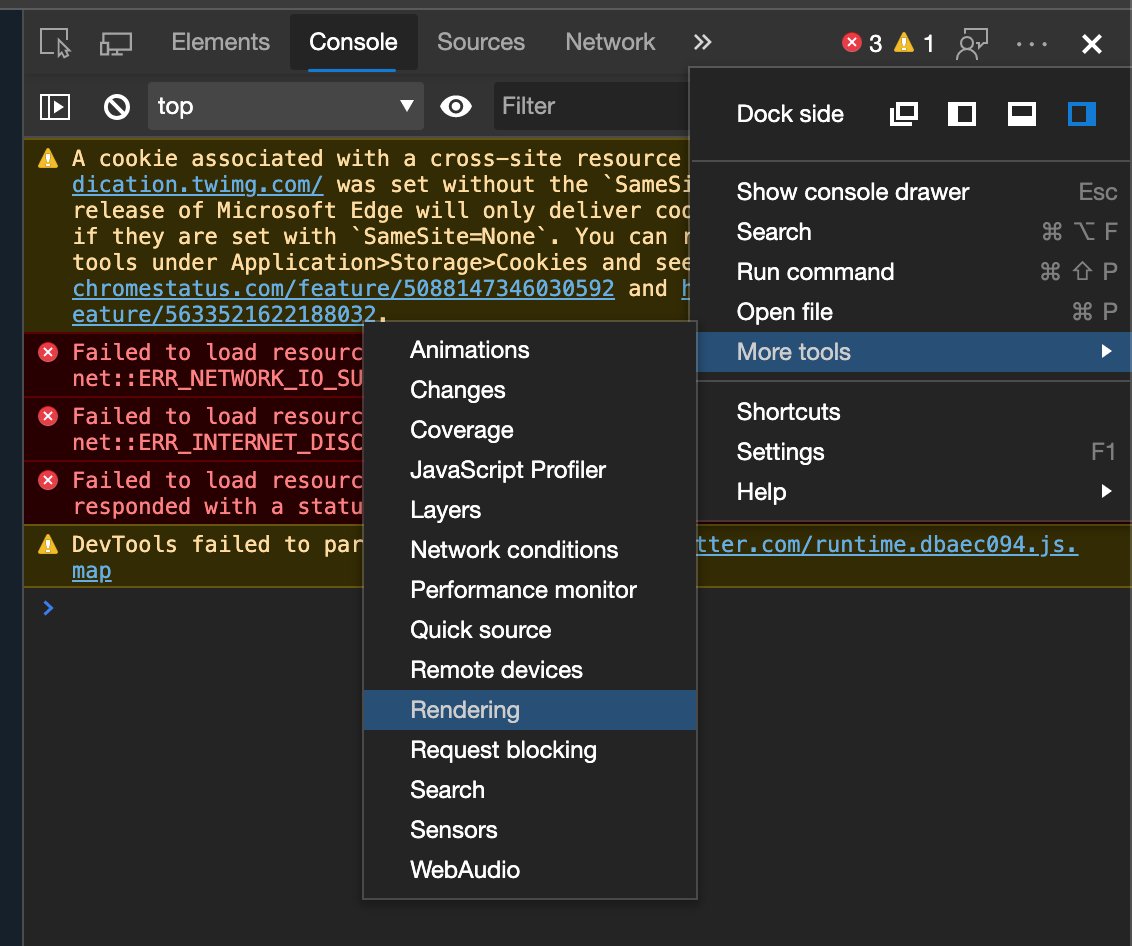Open the three-dots customize menu
This screenshot has height=946, width=1132.
pyautogui.click(x=1032, y=44)
